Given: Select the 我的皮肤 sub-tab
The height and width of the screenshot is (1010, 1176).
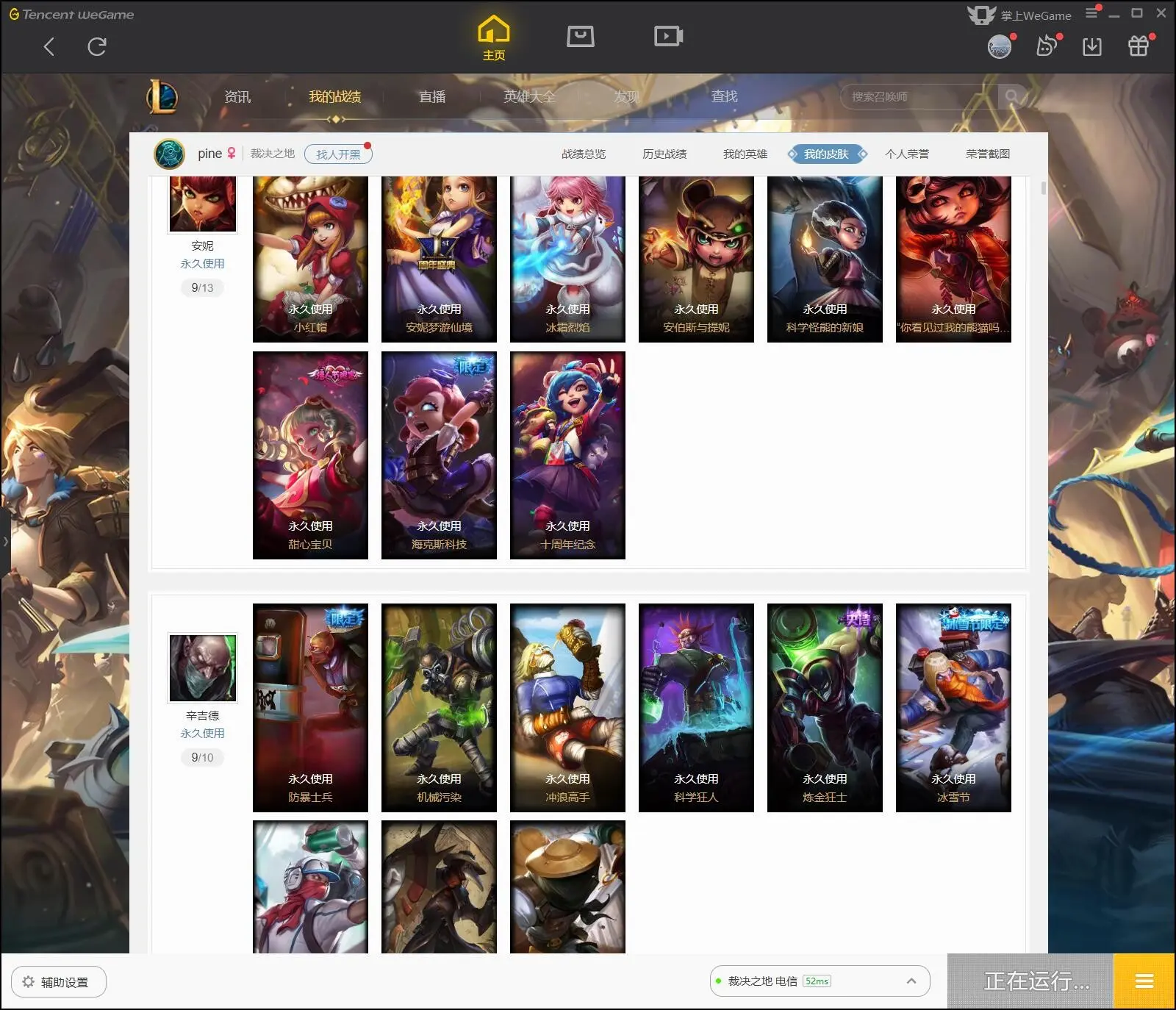Looking at the screenshot, I should click(x=826, y=154).
